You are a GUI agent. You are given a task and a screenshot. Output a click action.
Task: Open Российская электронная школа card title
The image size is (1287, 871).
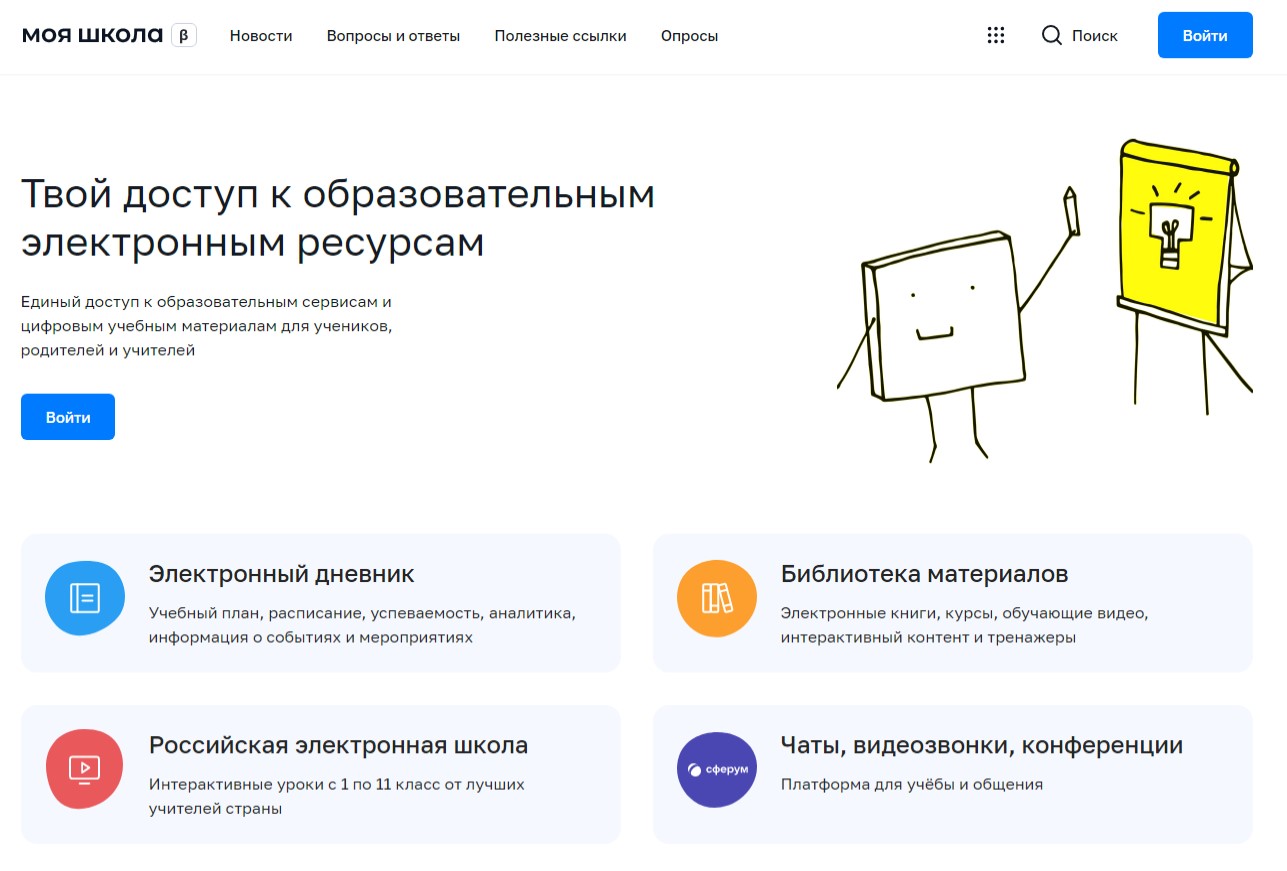(x=339, y=746)
